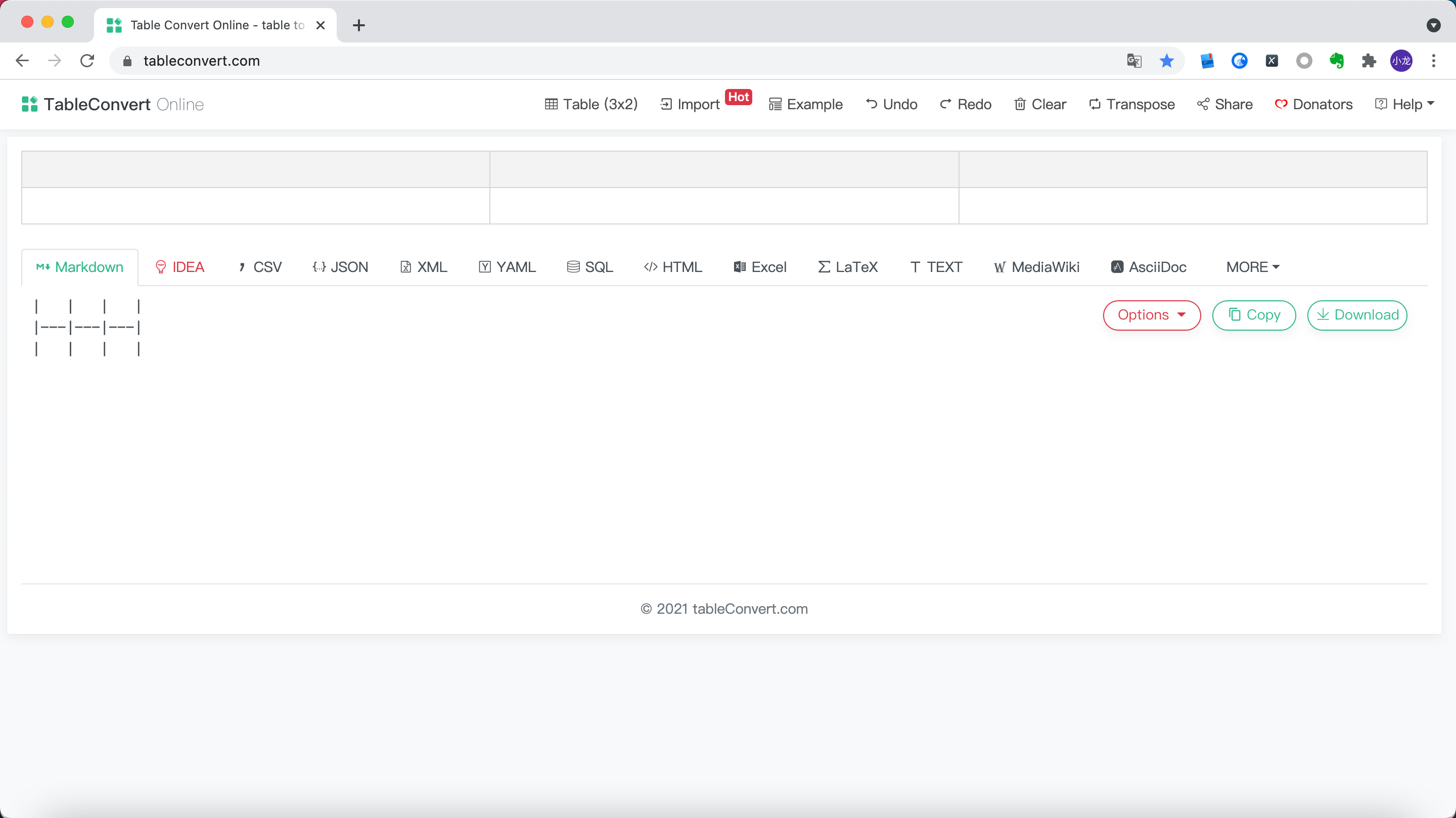The height and width of the screenshot is (818, 1456).
Task: Click the bookmark star icon
Action: (1167, 61)
